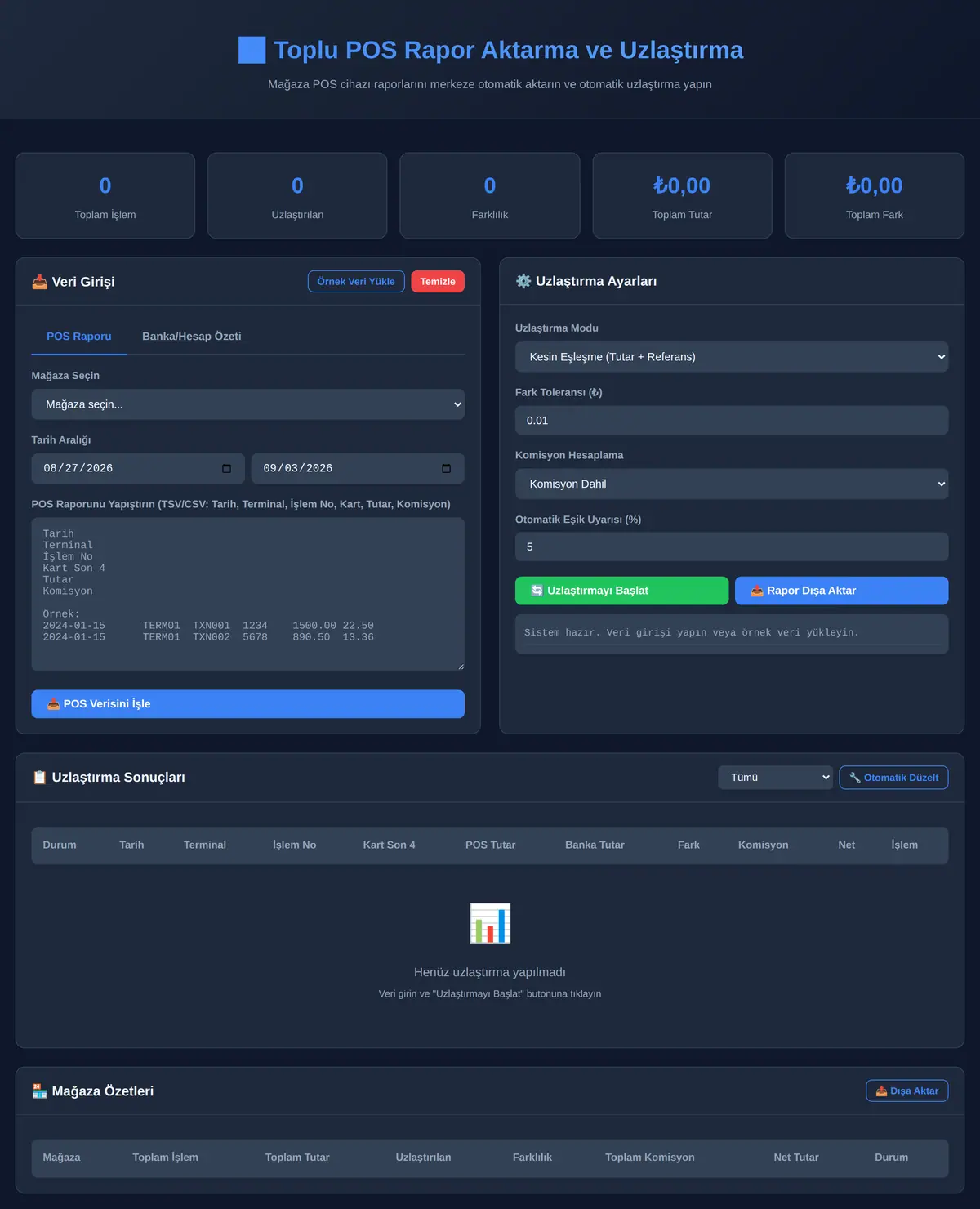980x1209 pixels.
Task: Open the Mağaza seçin store dropdown
Action: click(248, 404)
